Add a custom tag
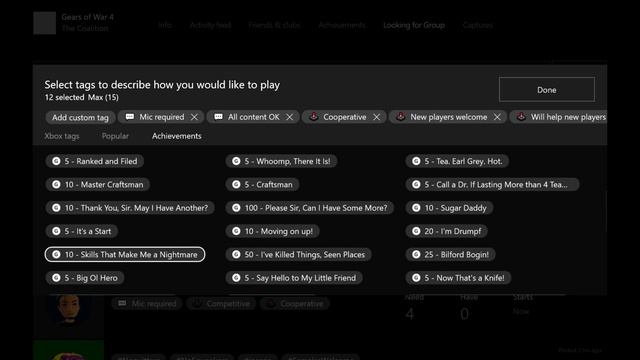 pos(80,118)
